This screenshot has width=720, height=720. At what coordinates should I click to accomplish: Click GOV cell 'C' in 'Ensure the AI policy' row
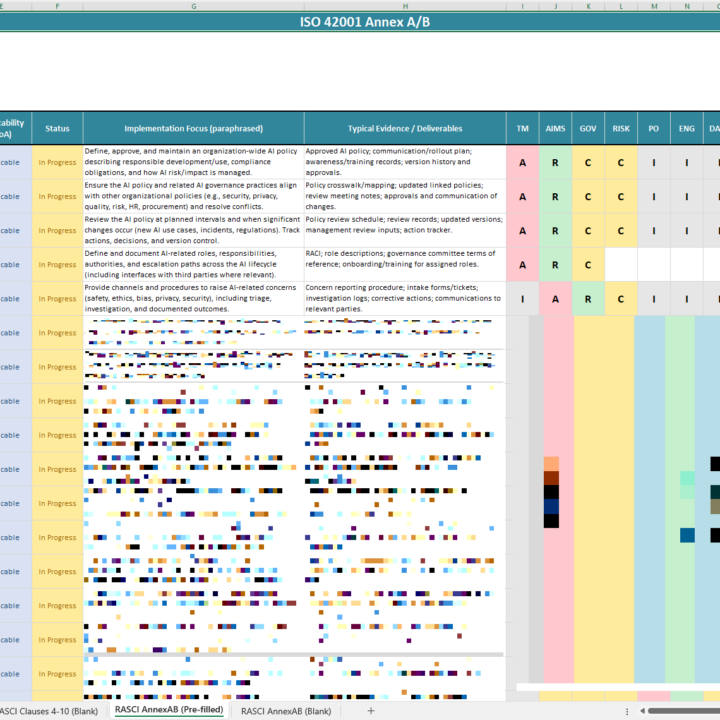pos(588,197)
